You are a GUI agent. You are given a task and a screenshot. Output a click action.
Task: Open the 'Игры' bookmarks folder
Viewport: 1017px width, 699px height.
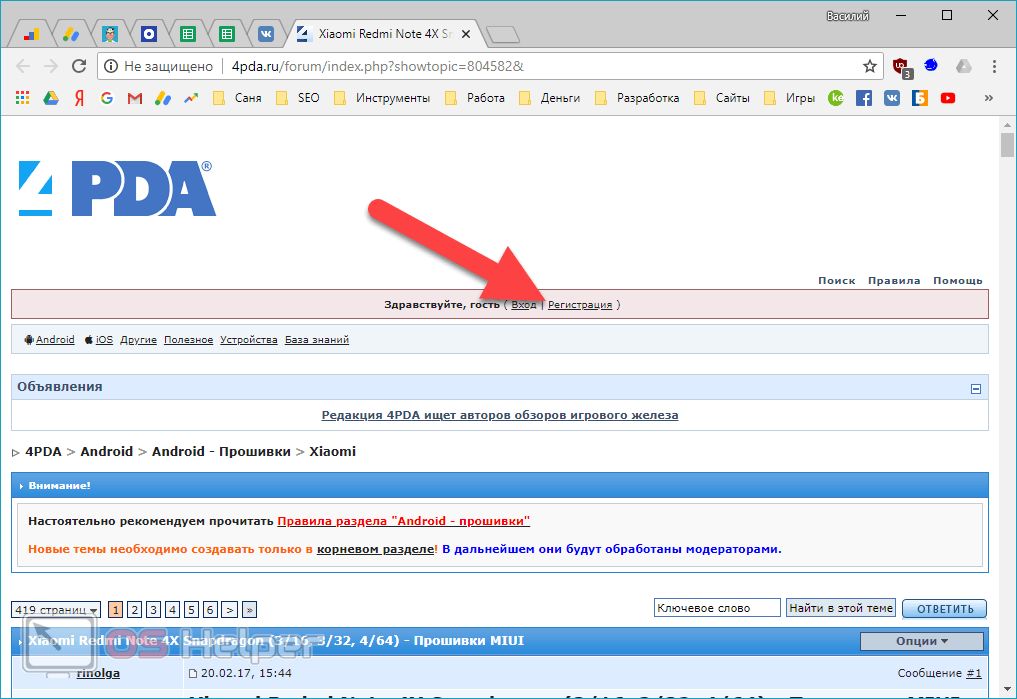789,98
